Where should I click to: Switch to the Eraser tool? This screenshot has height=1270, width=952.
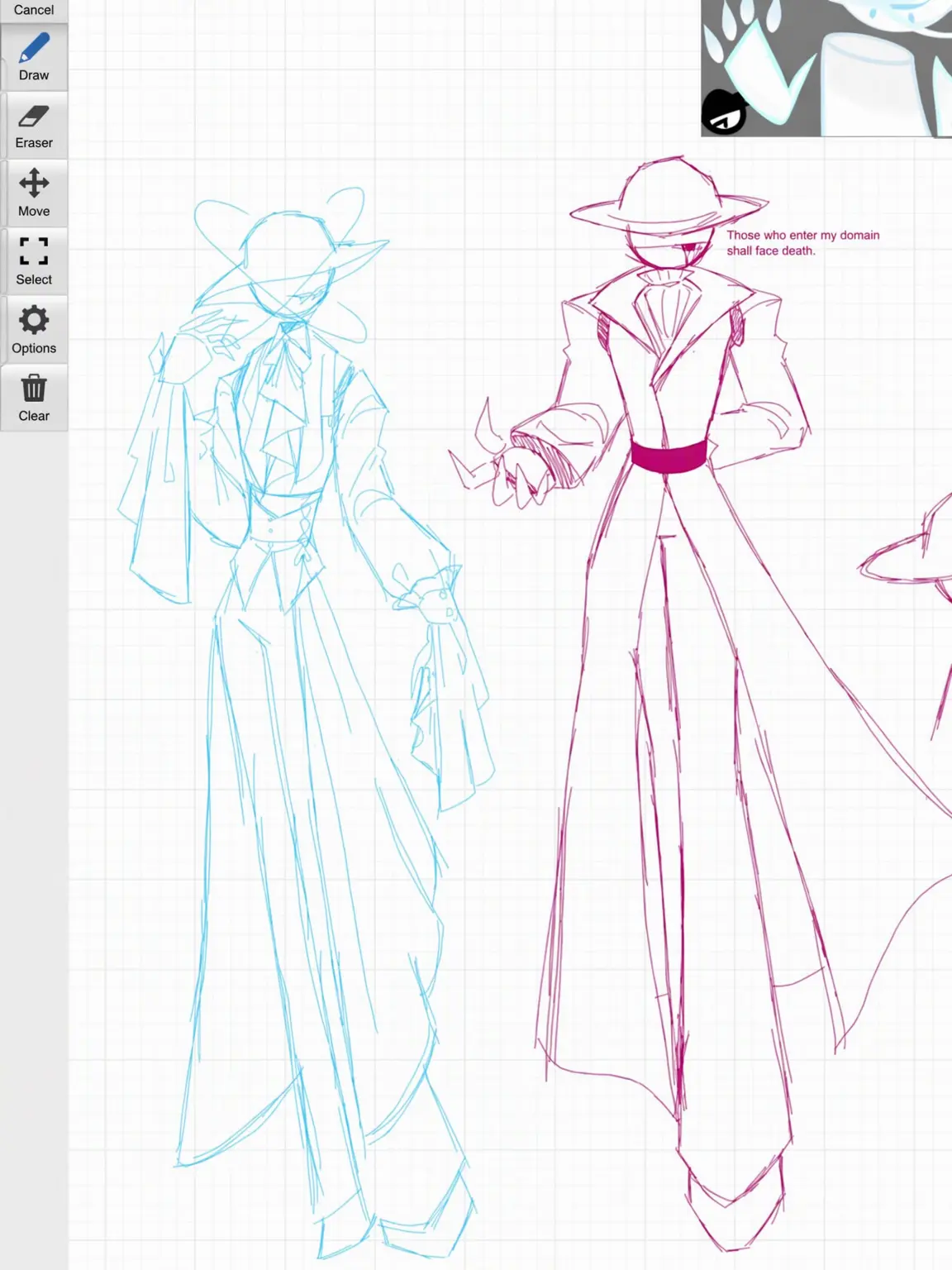coord(34,126)
